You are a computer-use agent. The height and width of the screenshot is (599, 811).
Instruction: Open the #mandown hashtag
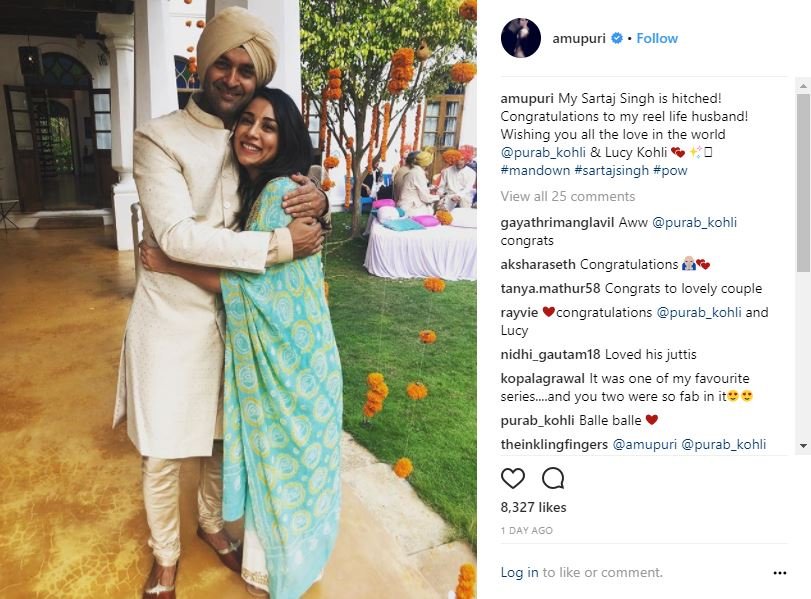[535, 170]
